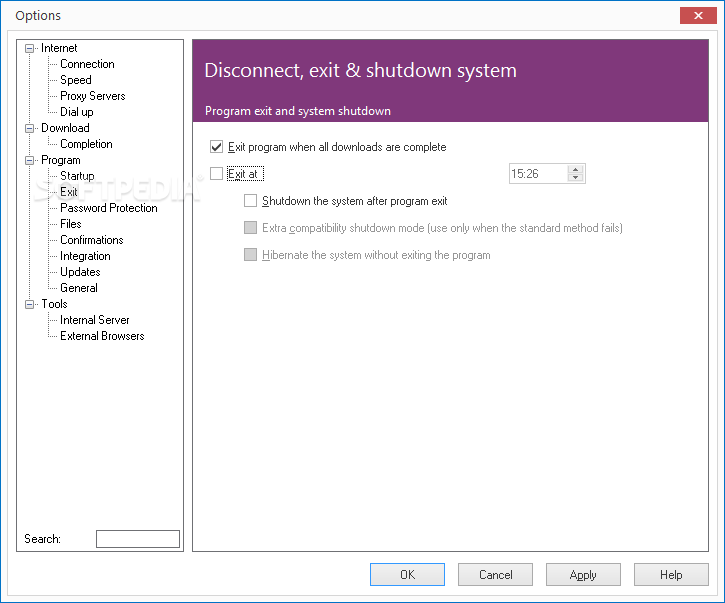Viewport: 725px width, 603px height.
Task: Select Integration in the options tree
Action: coord(85,256)
